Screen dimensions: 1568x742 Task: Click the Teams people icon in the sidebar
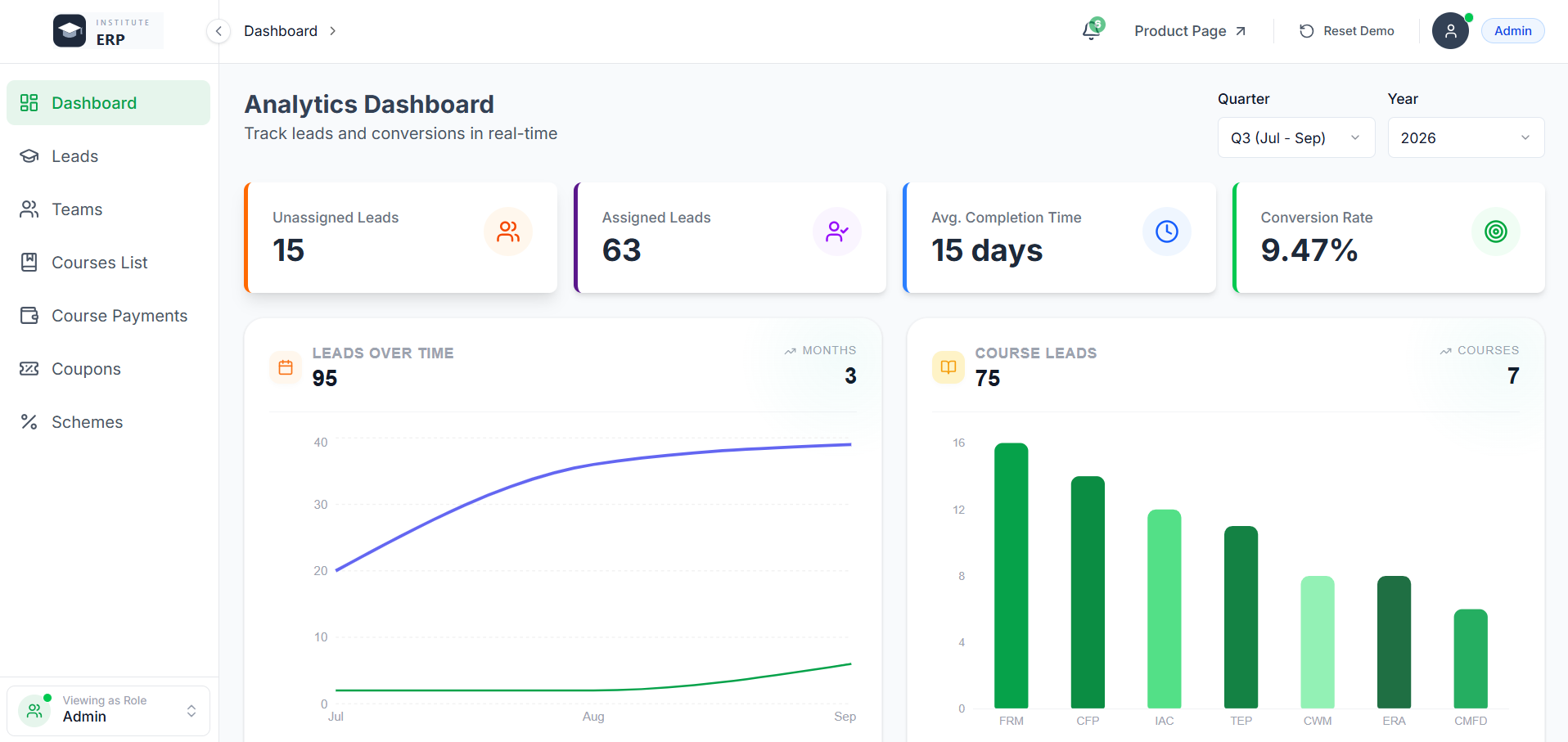coord(29,209)
